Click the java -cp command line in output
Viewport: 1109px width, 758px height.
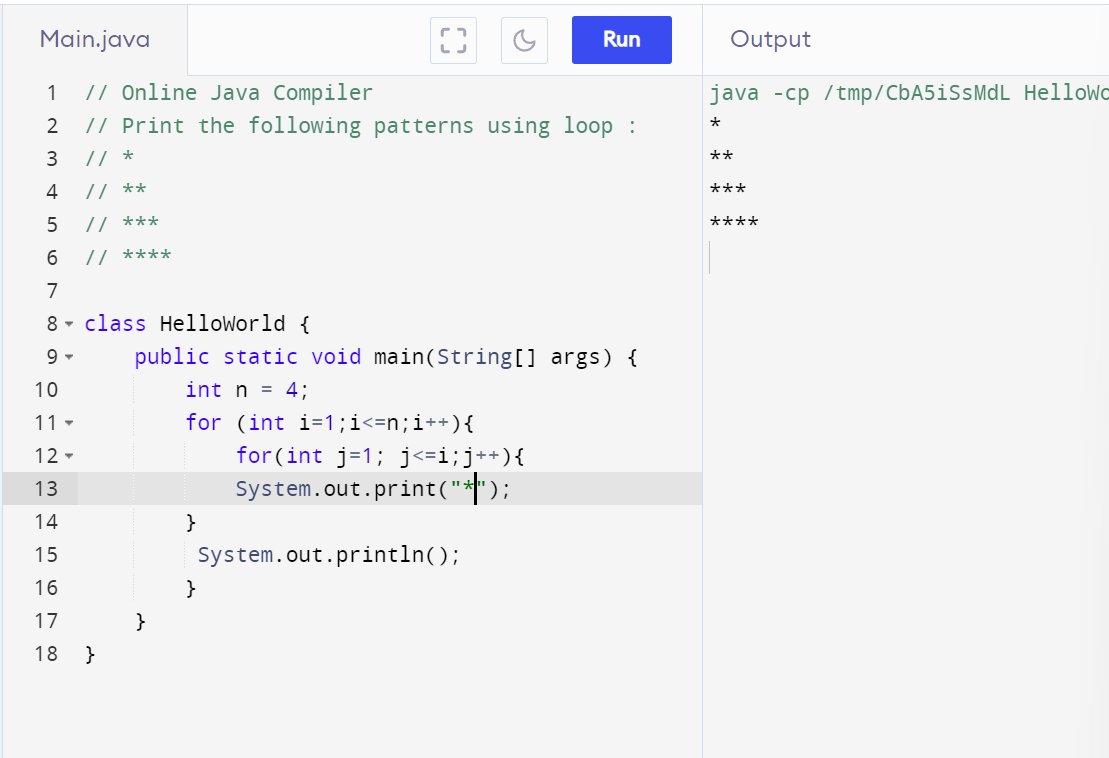click(x=909, y=93)
